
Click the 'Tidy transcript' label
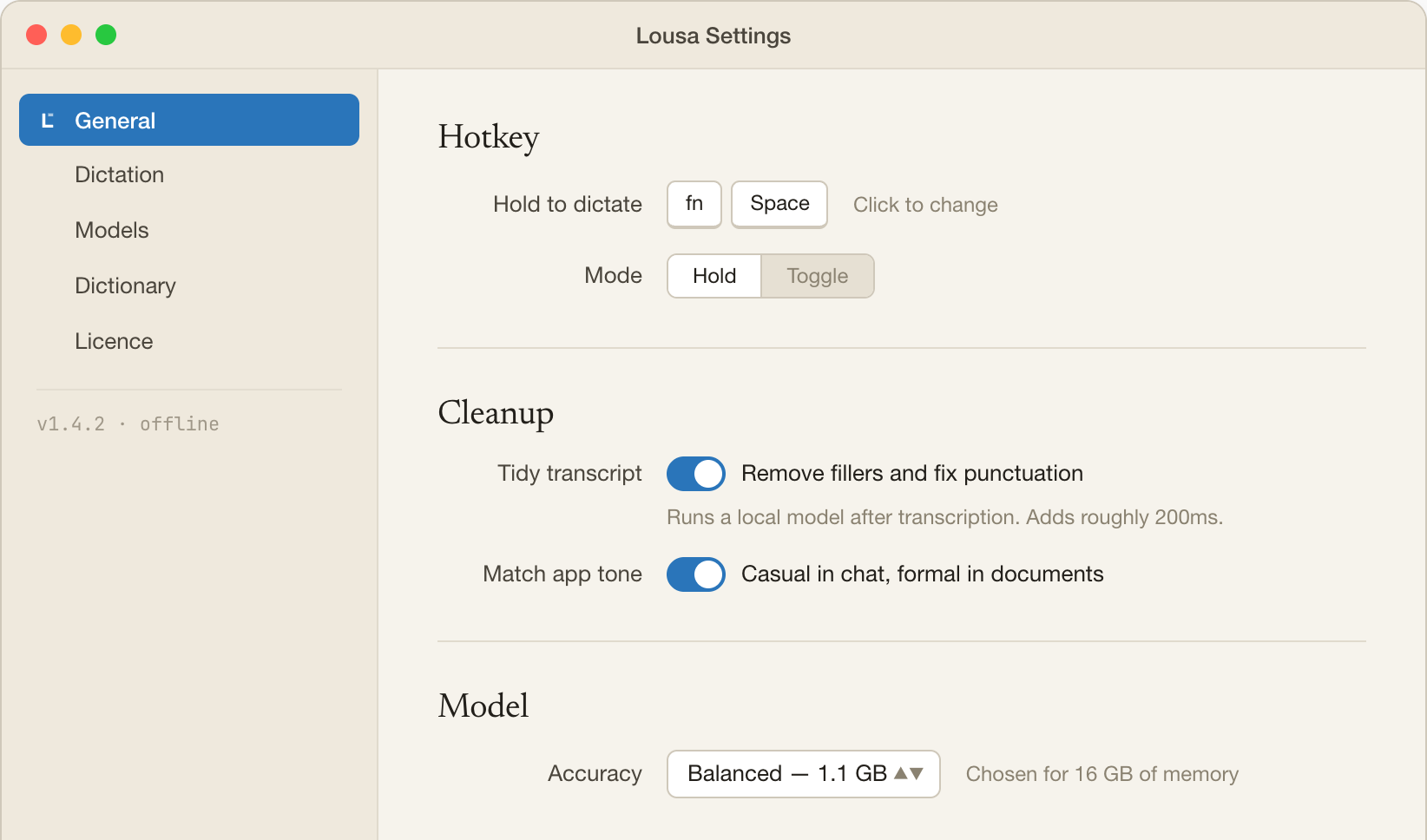pyautogui.click(x=569, y=473)
